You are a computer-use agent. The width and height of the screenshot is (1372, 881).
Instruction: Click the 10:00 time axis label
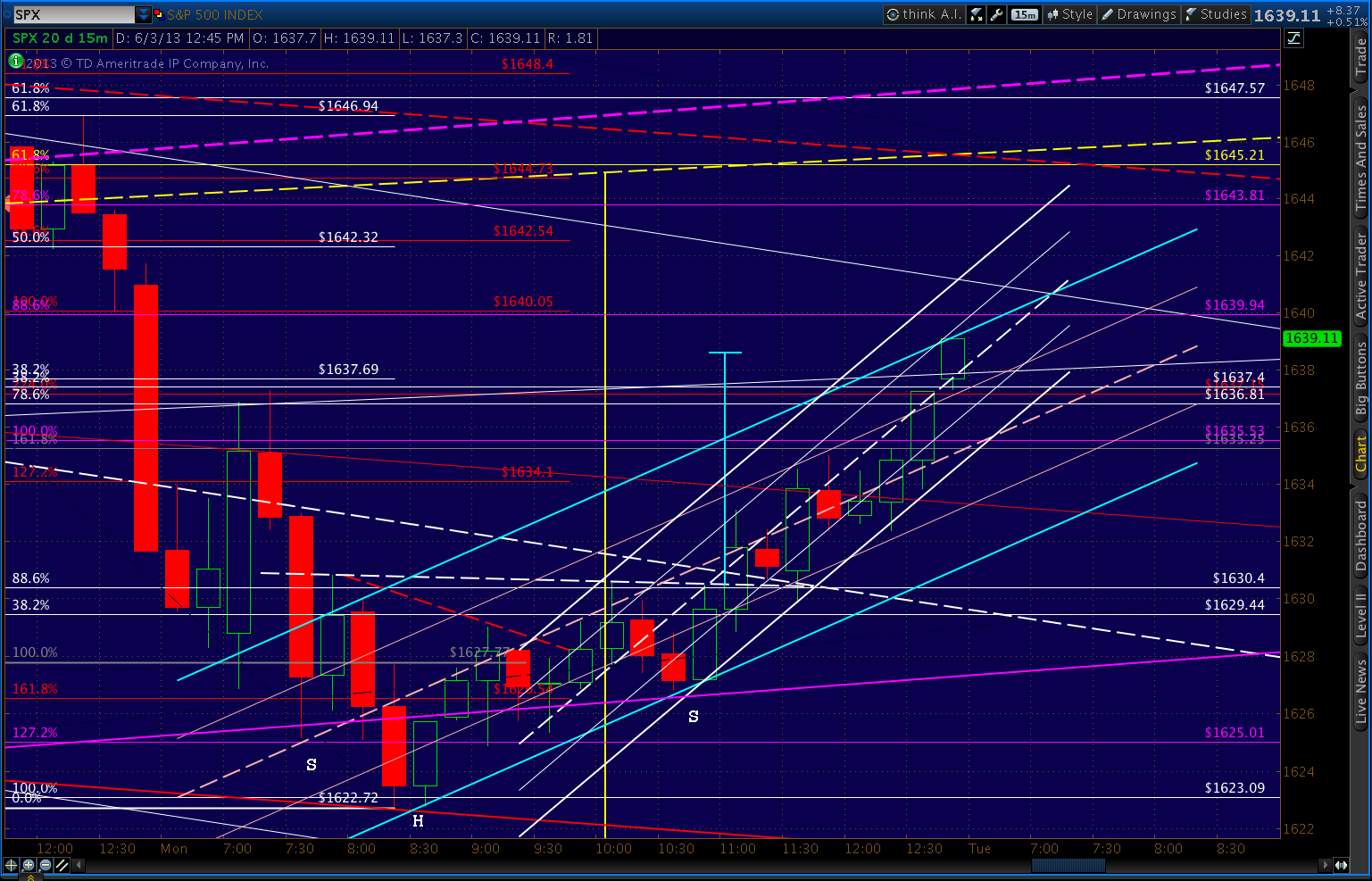613,848
